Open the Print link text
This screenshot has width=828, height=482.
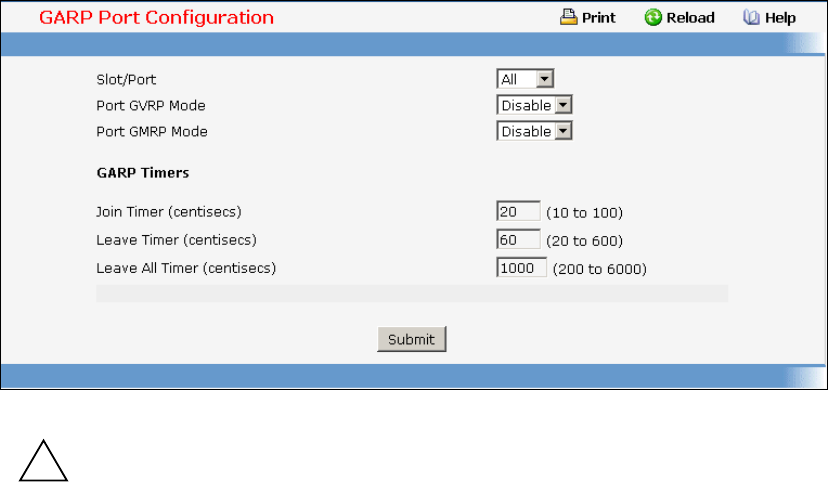pyautogui.click(x=598, y=18)
